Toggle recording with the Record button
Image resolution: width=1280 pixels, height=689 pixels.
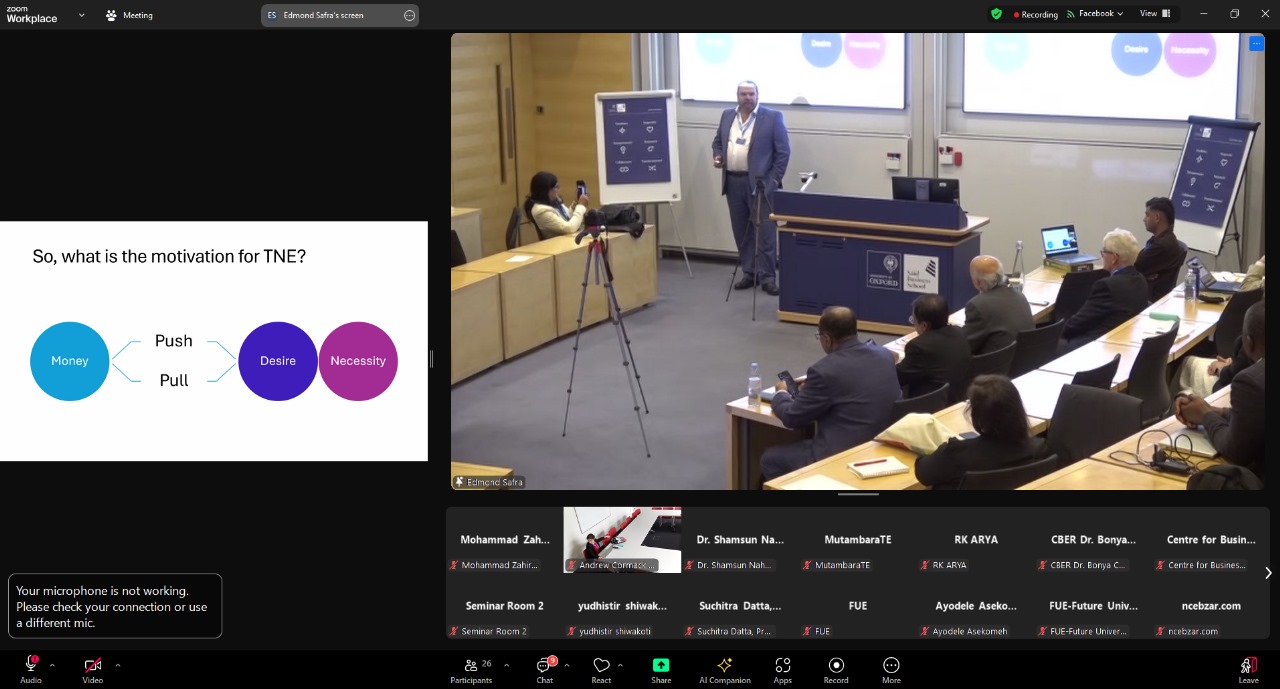click(x=836, y=666)
